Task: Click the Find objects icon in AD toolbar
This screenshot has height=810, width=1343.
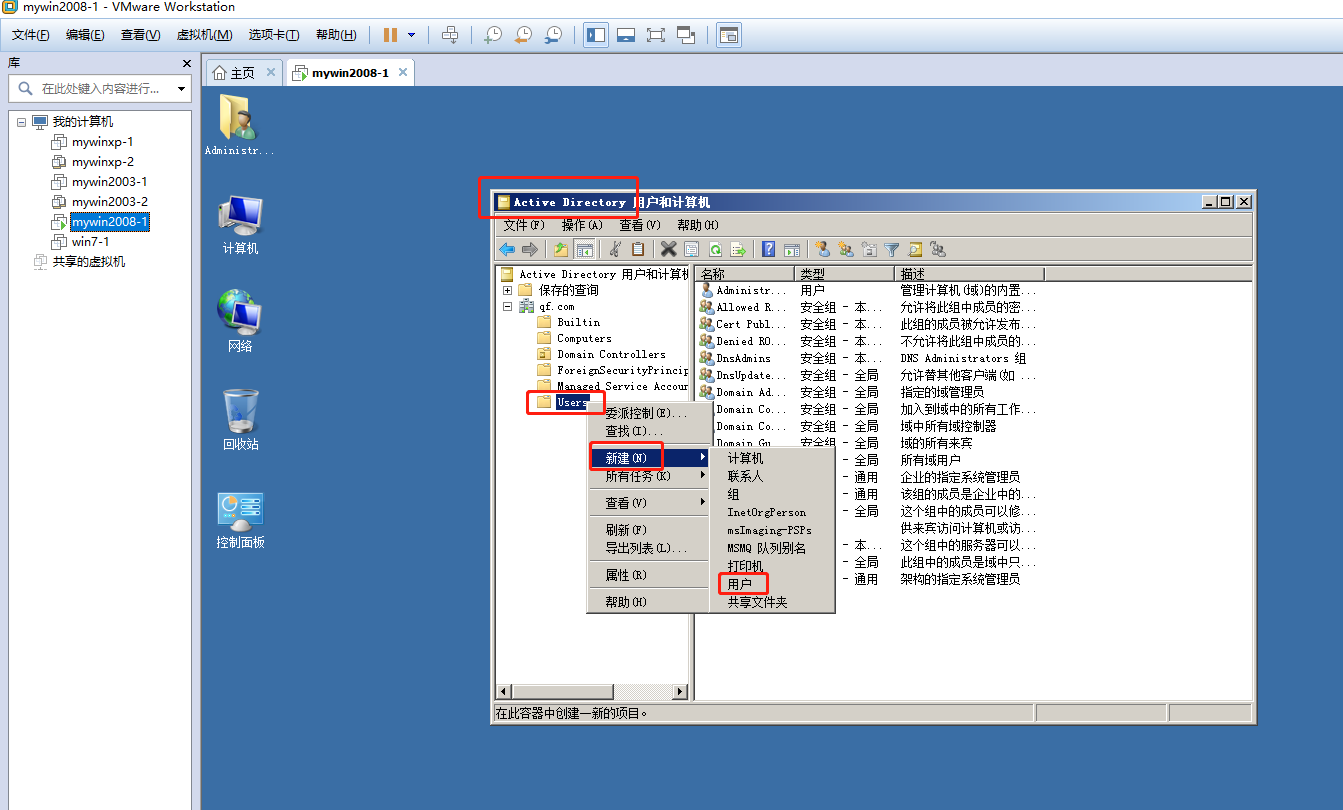Action: coord(914,249)
